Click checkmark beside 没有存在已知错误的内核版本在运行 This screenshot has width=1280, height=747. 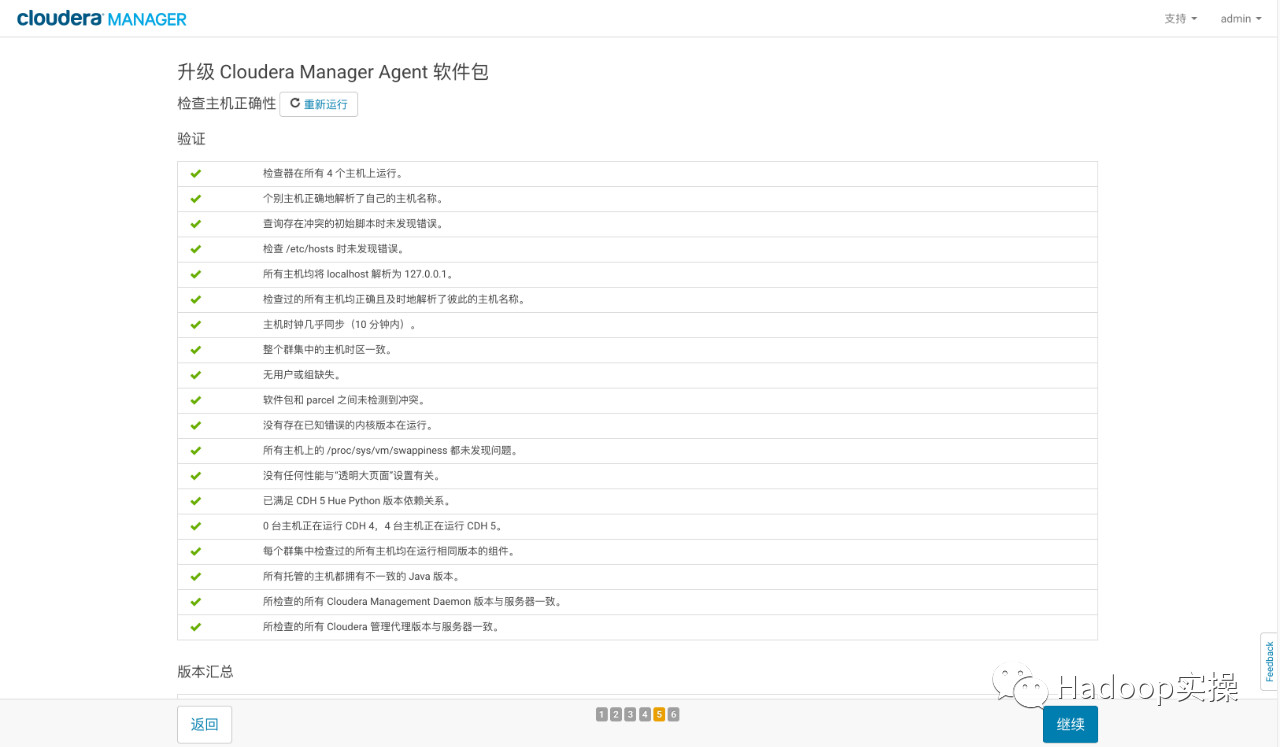196,425
